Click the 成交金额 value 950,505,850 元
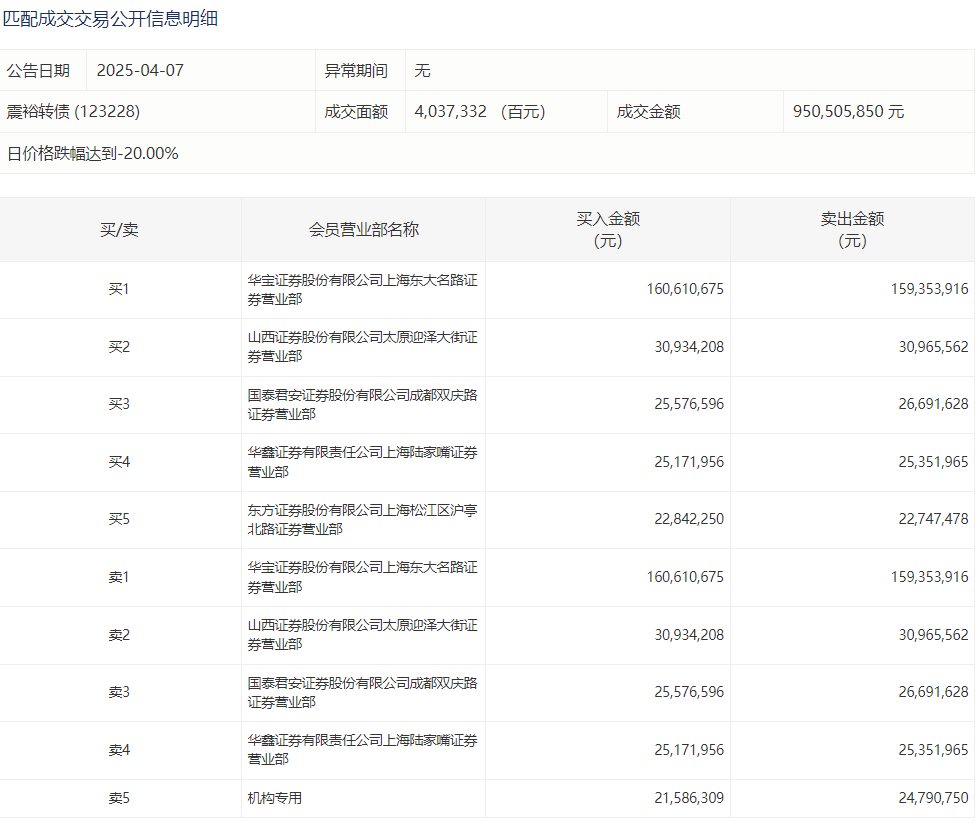This screenshot has width=979, height=831. coord(848,112)
